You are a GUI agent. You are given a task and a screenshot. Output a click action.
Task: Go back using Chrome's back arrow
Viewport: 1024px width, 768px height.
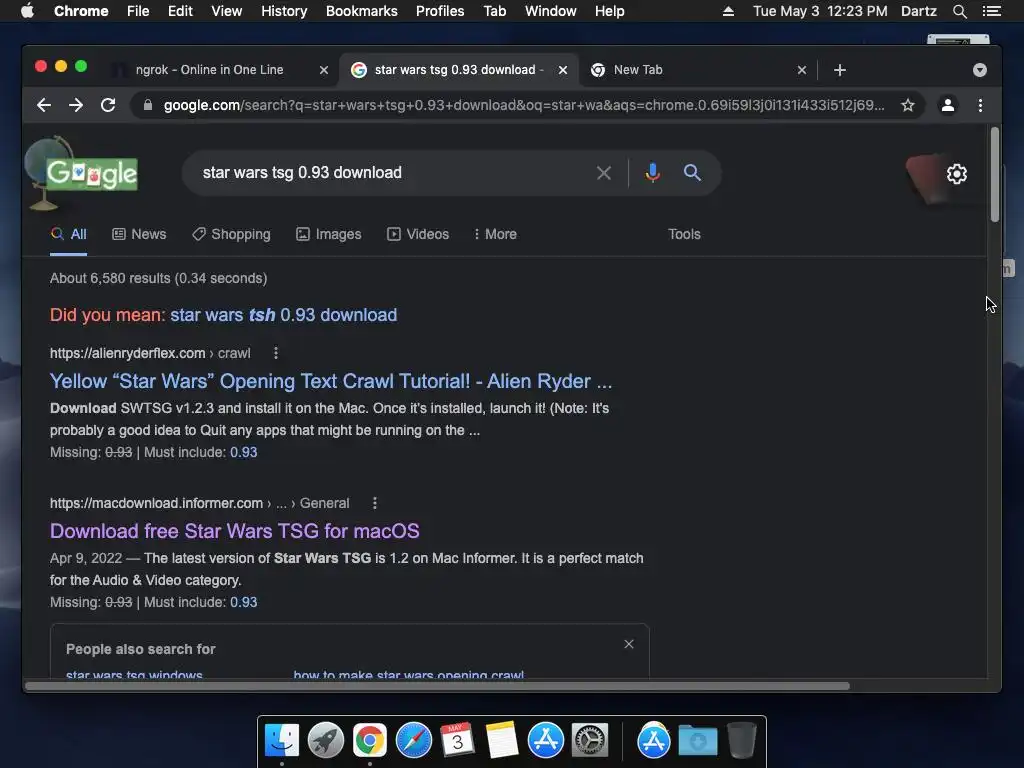(x=44, y=105)
